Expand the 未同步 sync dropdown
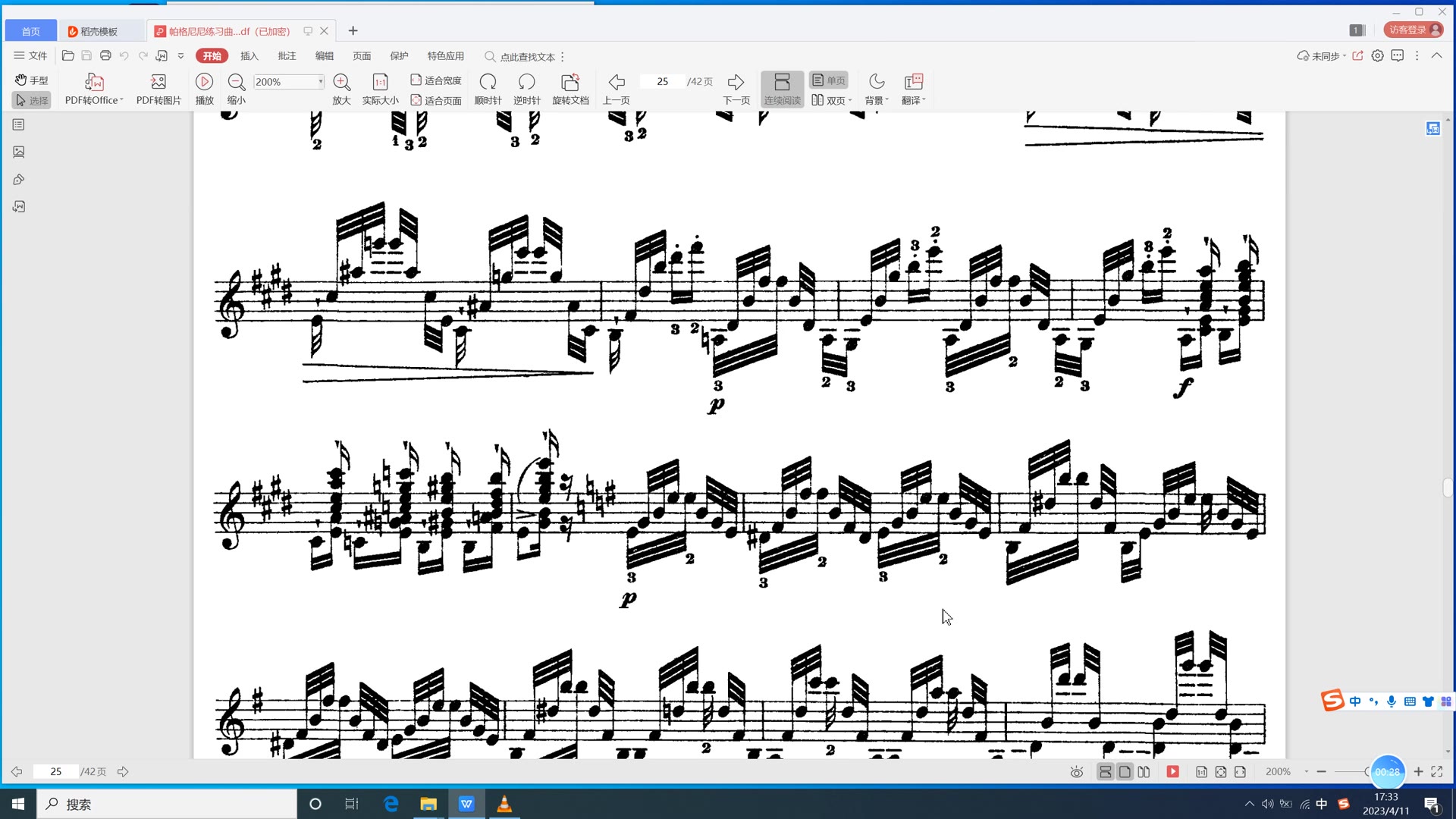This screenshot has height=819, width=1456. pos(1345,56)
